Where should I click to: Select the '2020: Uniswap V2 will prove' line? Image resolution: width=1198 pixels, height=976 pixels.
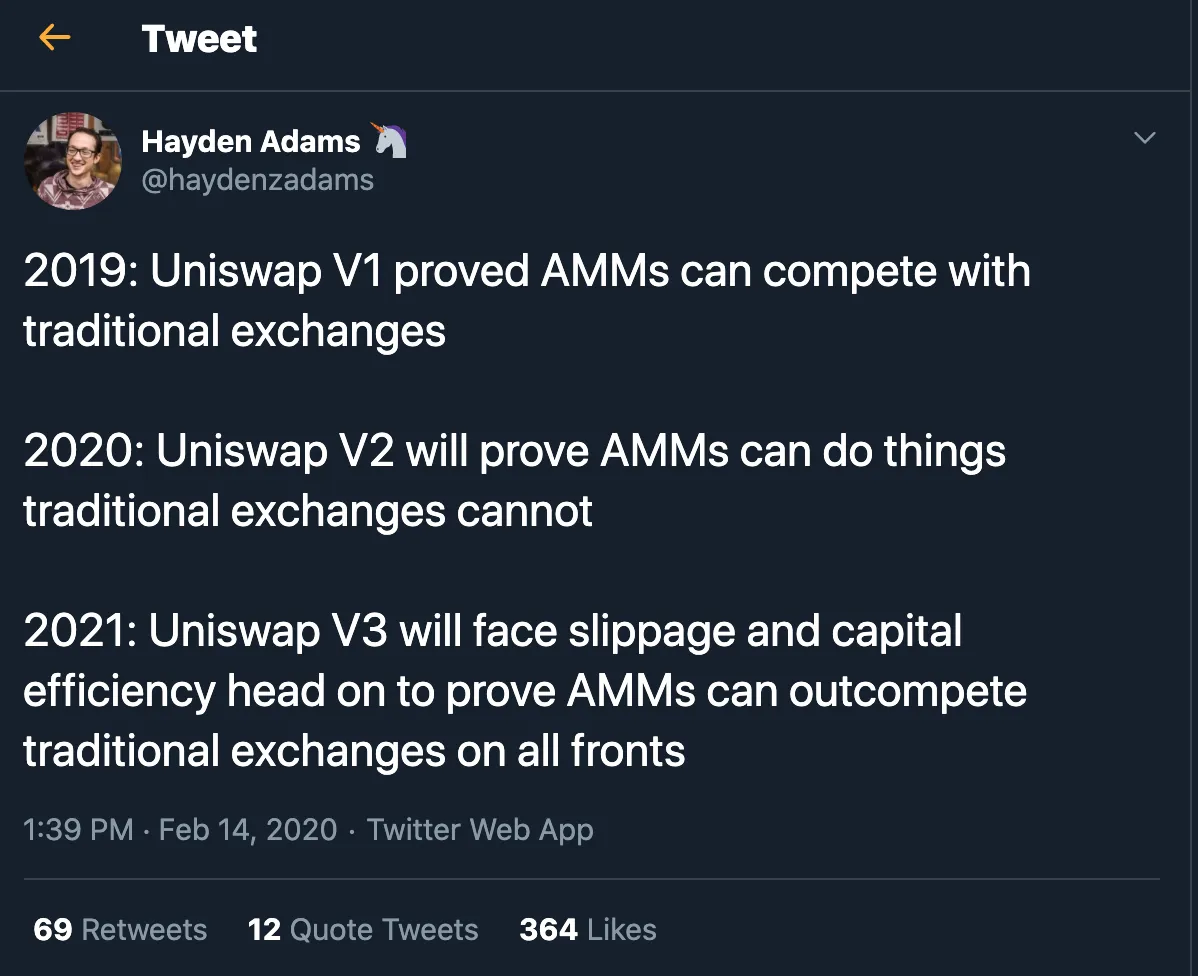click(x=514, y=451)
